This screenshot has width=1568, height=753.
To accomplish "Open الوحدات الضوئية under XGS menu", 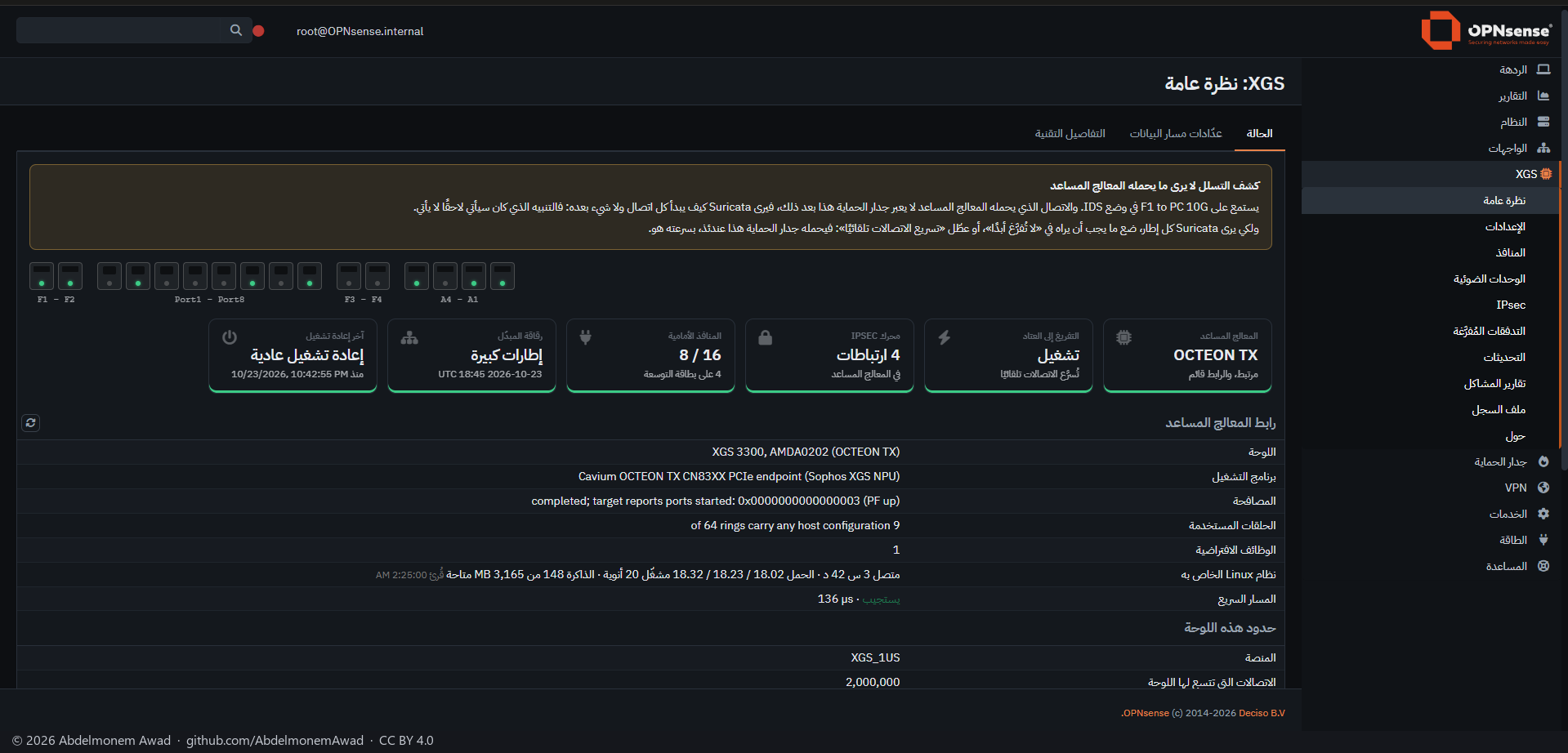I will point(1431,278).
